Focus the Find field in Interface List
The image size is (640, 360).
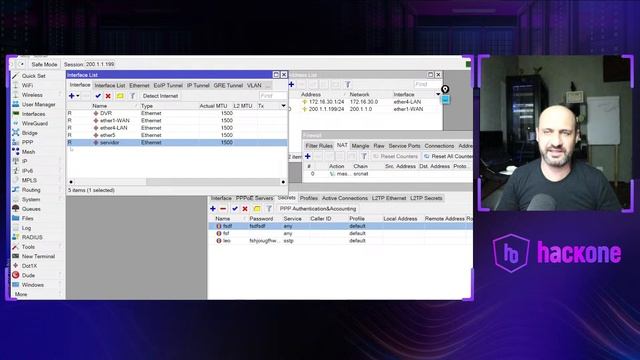[x=272, y=96]
